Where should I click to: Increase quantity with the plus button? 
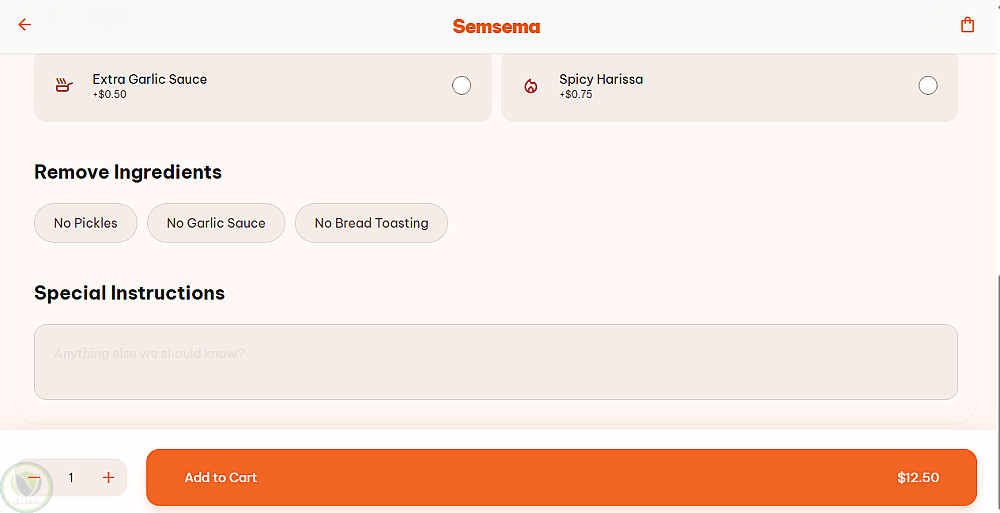pyautogui.click(x=108, y=478)
